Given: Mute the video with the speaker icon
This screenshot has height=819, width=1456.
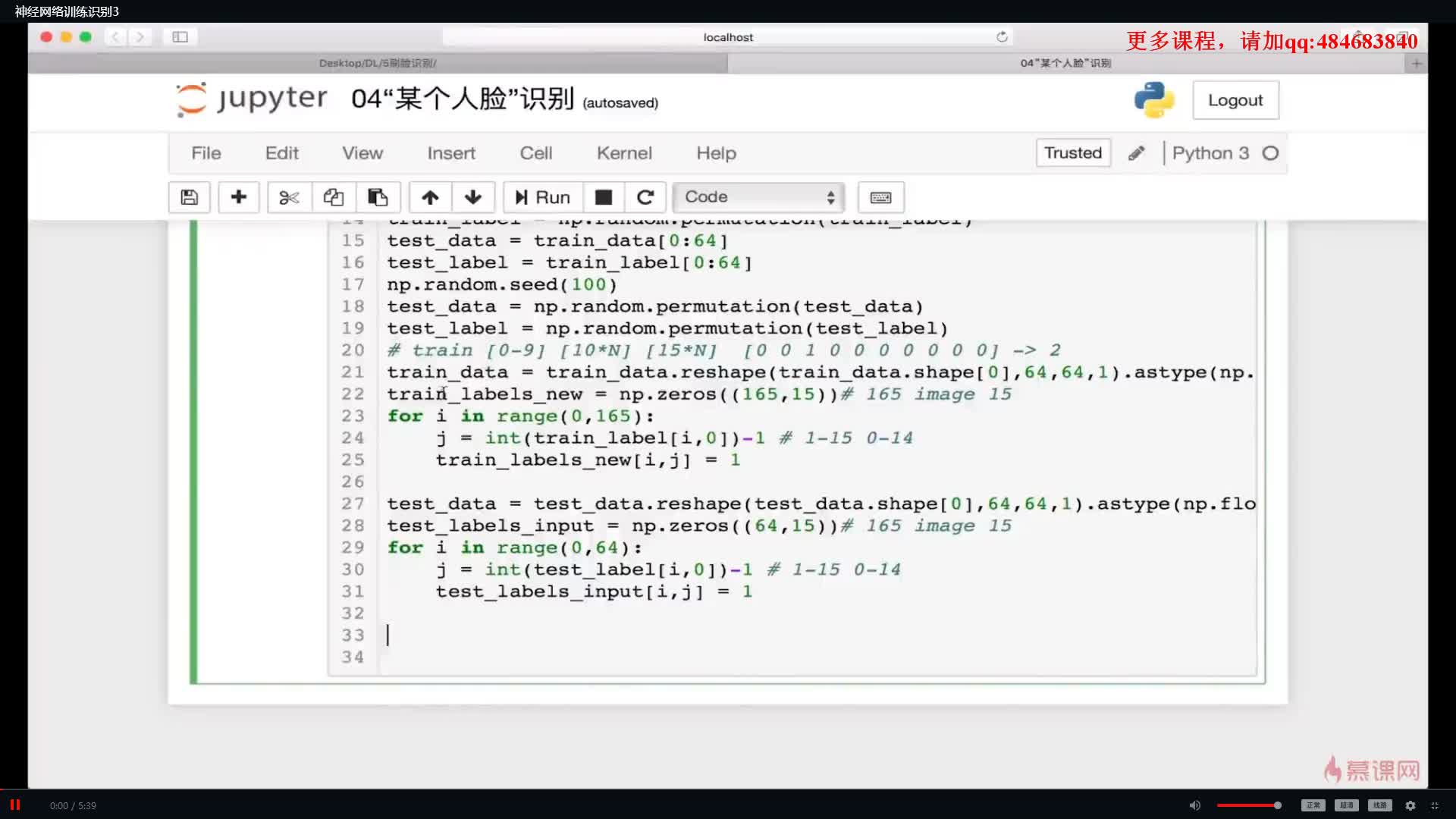Looking at the screenshot, I should click(x=1195, y=805).
